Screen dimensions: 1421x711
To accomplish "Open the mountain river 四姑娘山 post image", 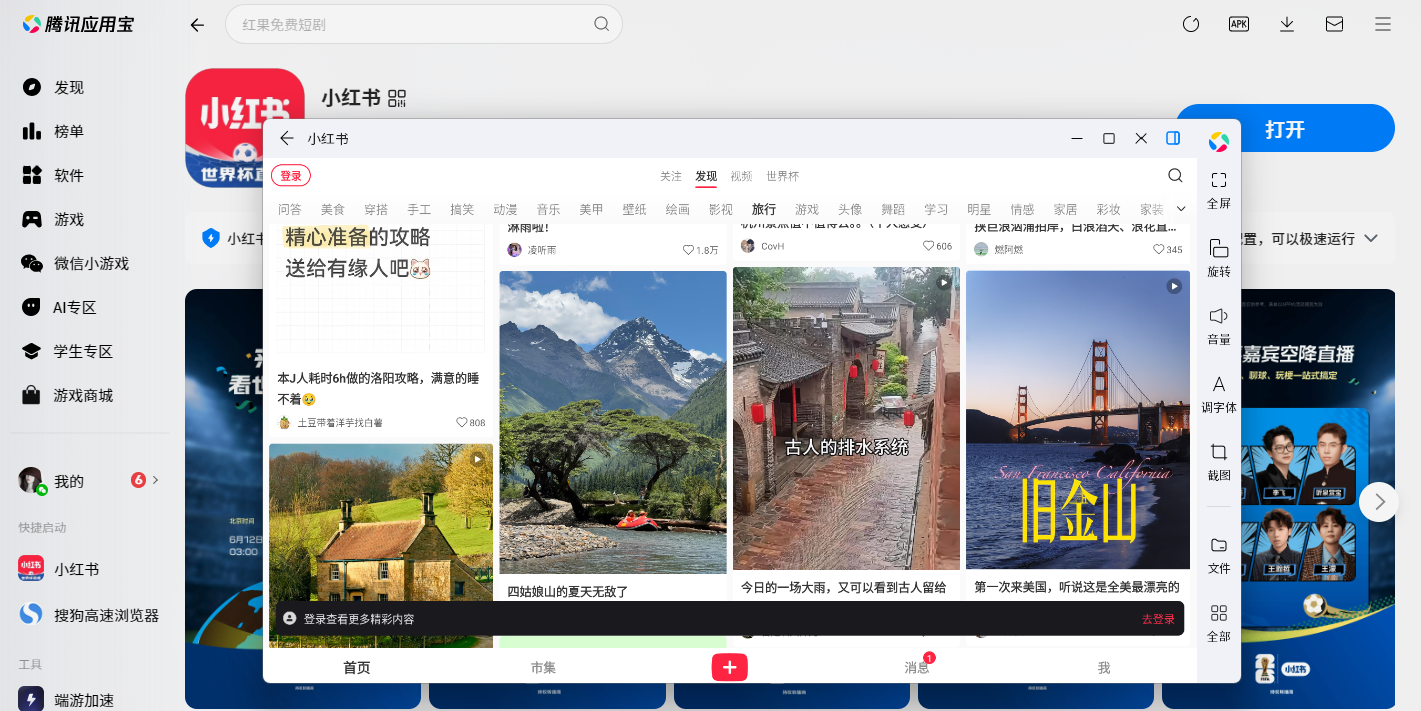I will (613, 422).
